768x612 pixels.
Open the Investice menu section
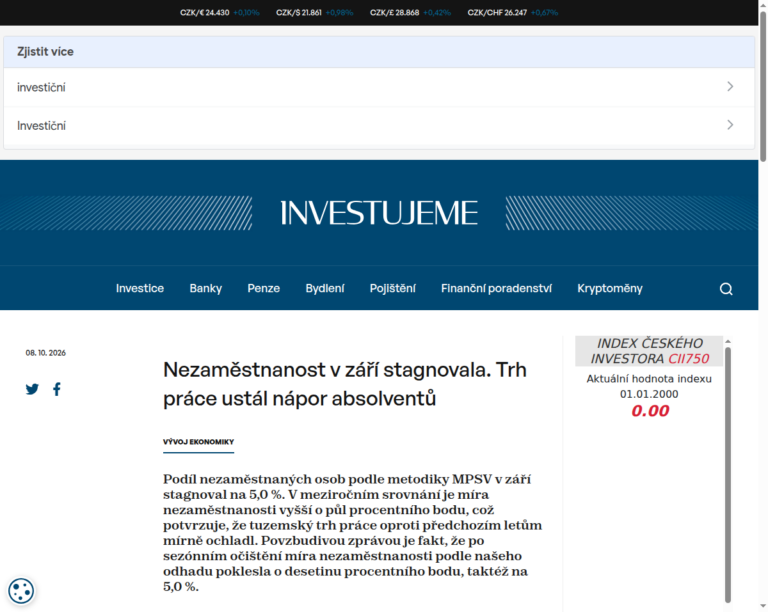[140, 288]
